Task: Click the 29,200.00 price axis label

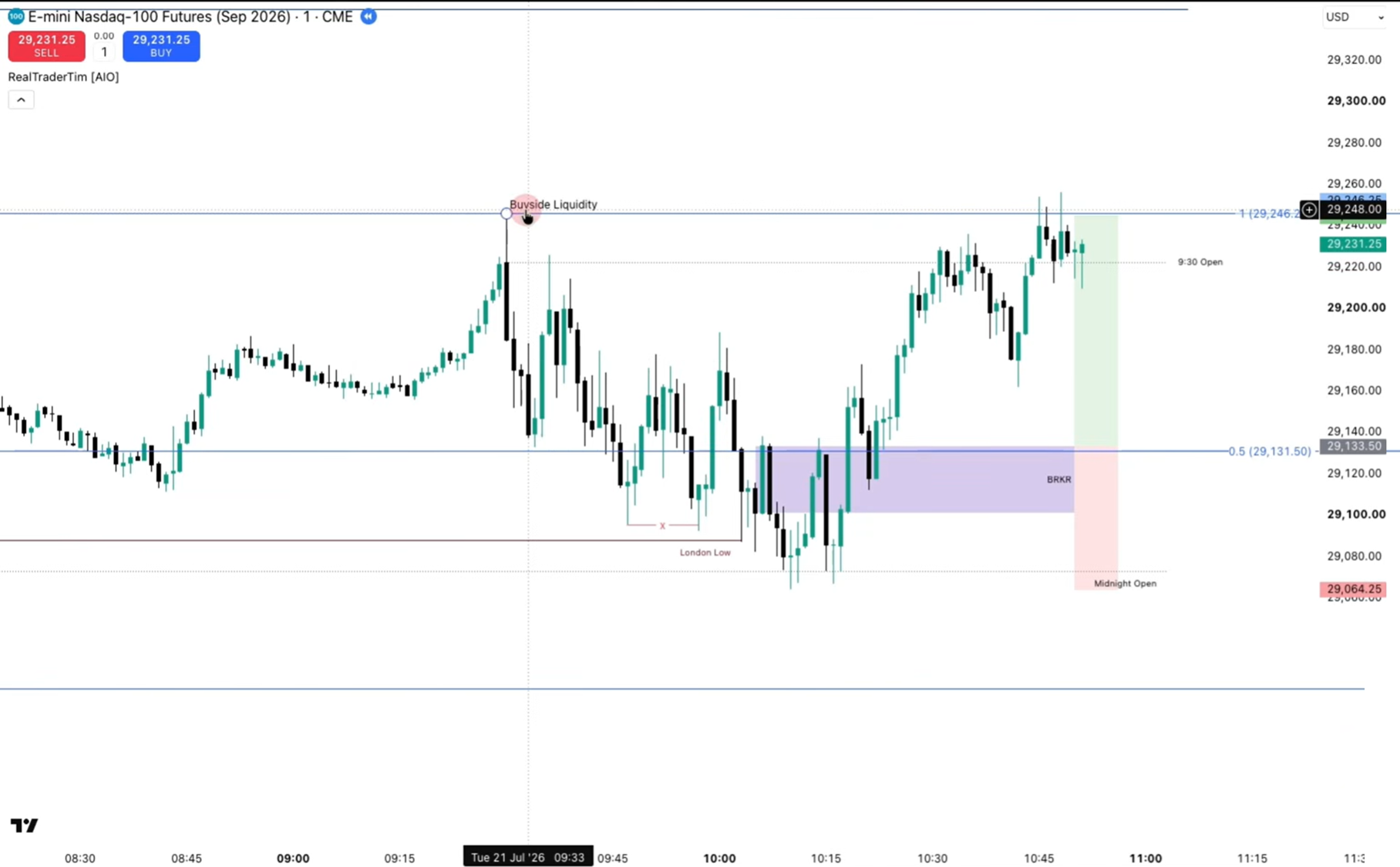Action: click(x=1356, y=307)
